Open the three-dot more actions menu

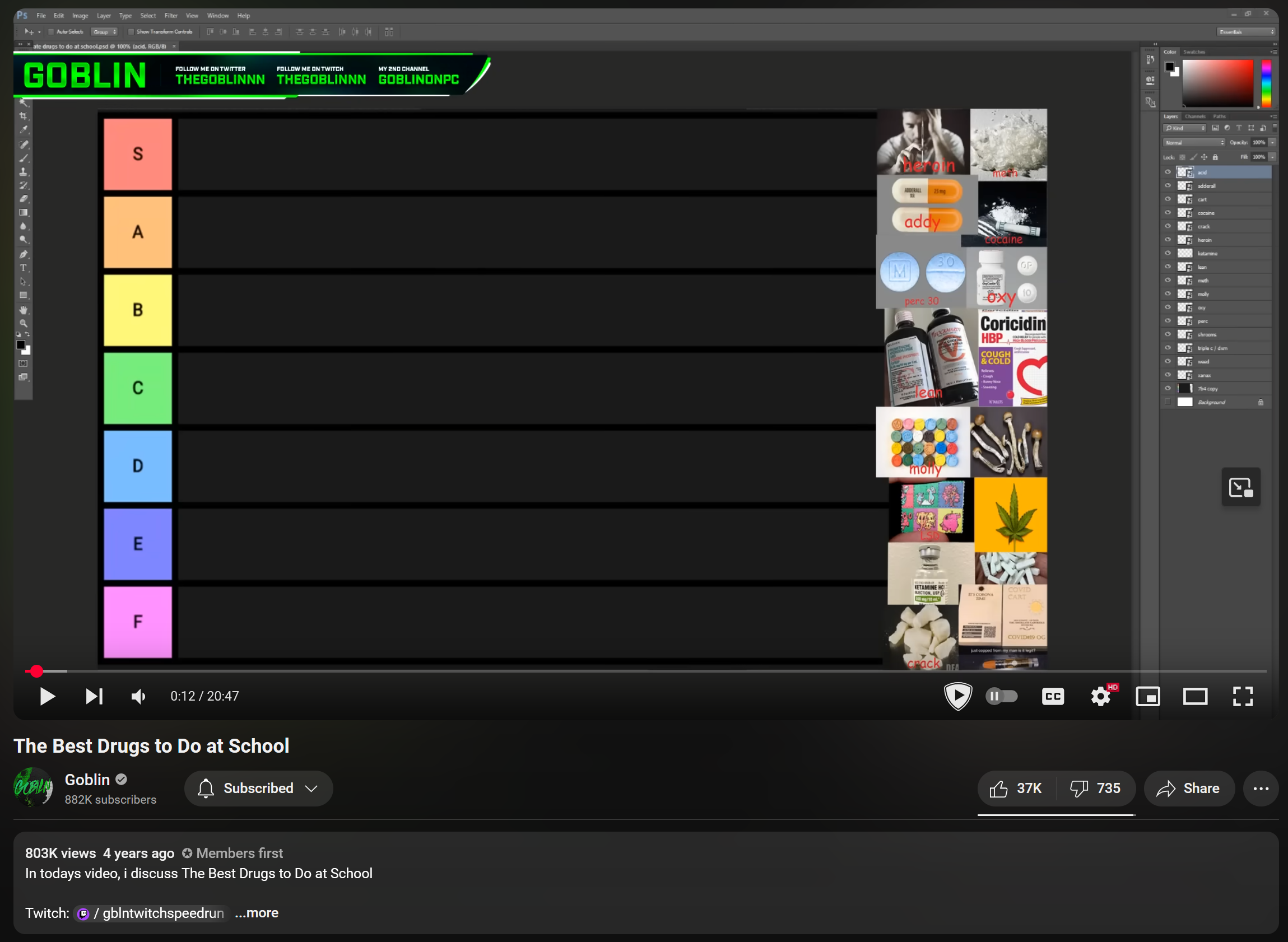[1261, 788]
